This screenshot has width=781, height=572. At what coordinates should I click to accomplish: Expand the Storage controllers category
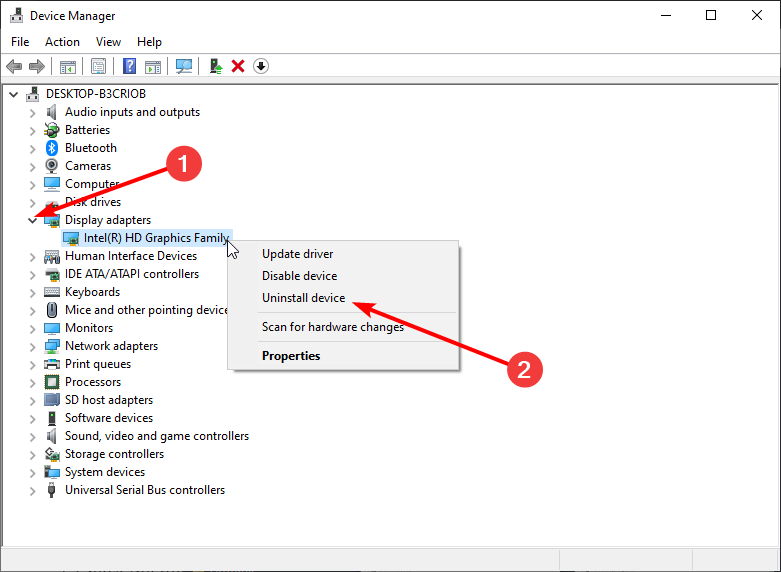(33, 454)
